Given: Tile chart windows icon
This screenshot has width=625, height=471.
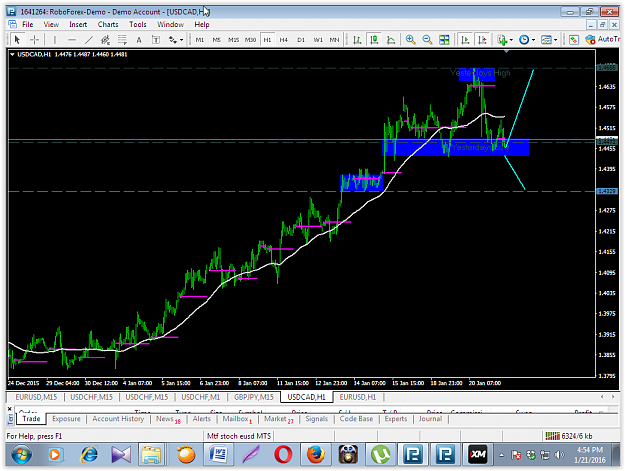Looking at the screenshot, I should tap(444, 39).
